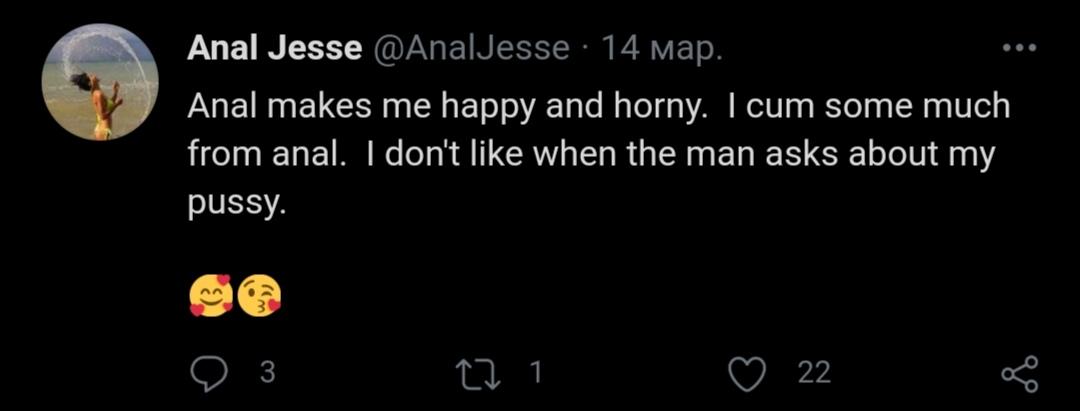Click the reply count showing 3
The height and width of the screenshot is (411, 1080).
pos(266,374)
